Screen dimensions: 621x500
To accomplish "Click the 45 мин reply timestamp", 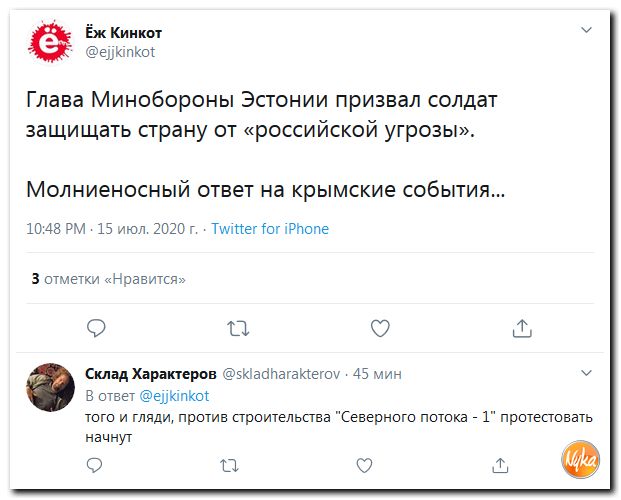I will 378,374.
